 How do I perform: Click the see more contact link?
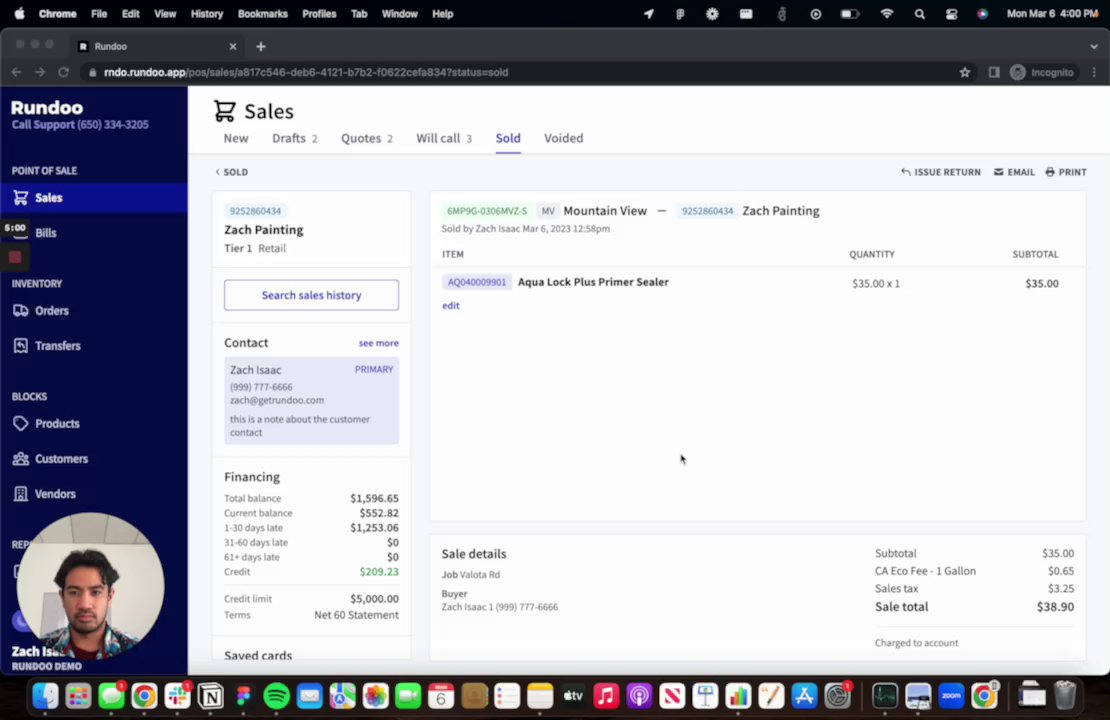pyautogui.click(x=378, y=343)
